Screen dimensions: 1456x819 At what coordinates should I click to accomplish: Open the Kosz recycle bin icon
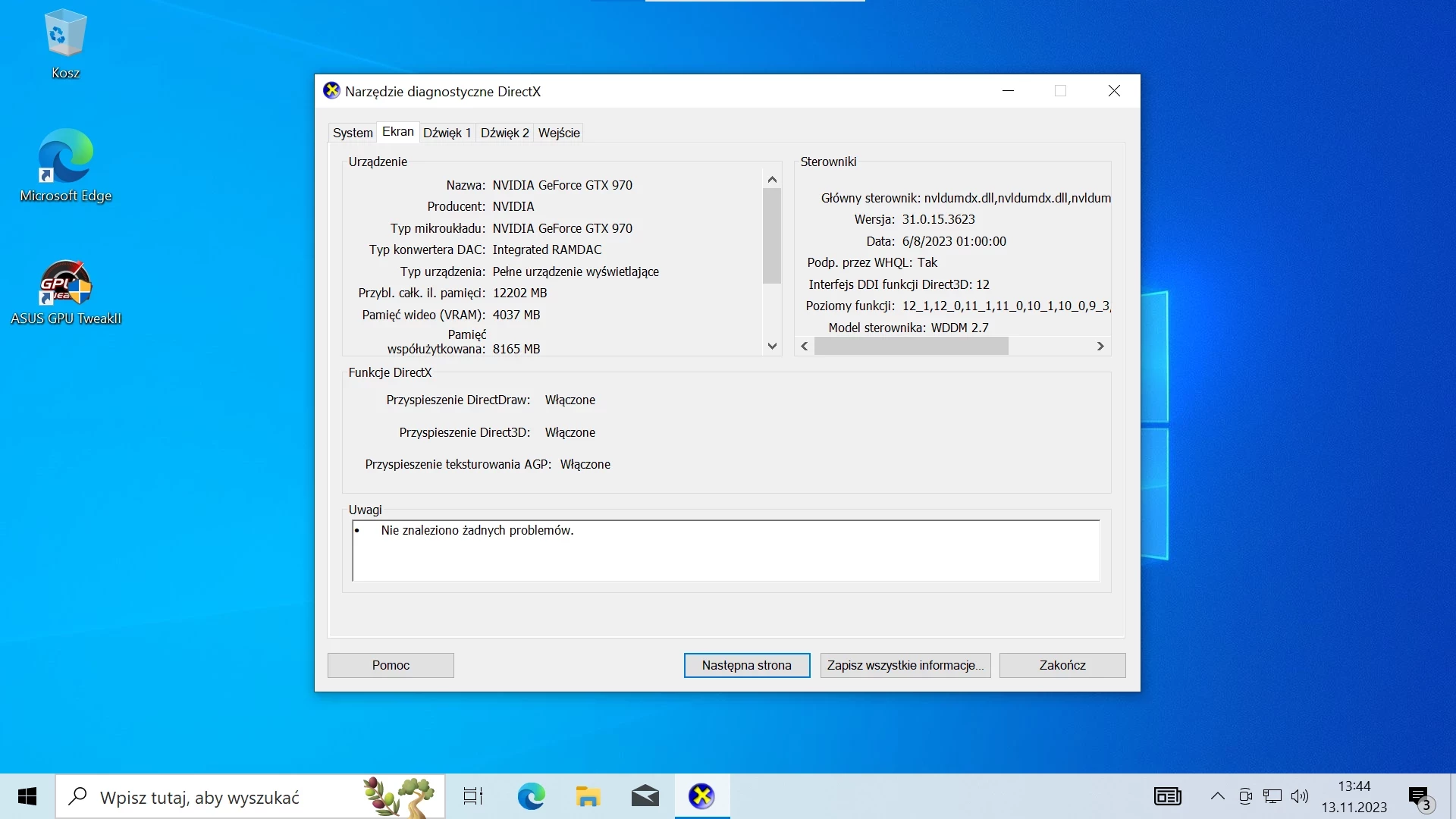click(x=65, y=44)
